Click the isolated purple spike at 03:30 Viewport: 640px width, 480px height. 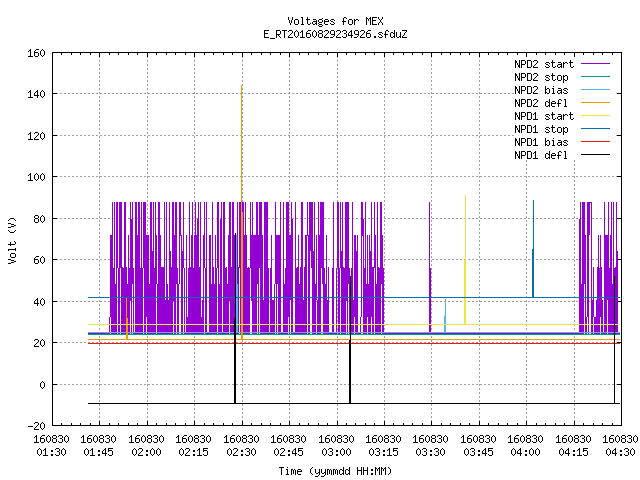click(430, 267)
